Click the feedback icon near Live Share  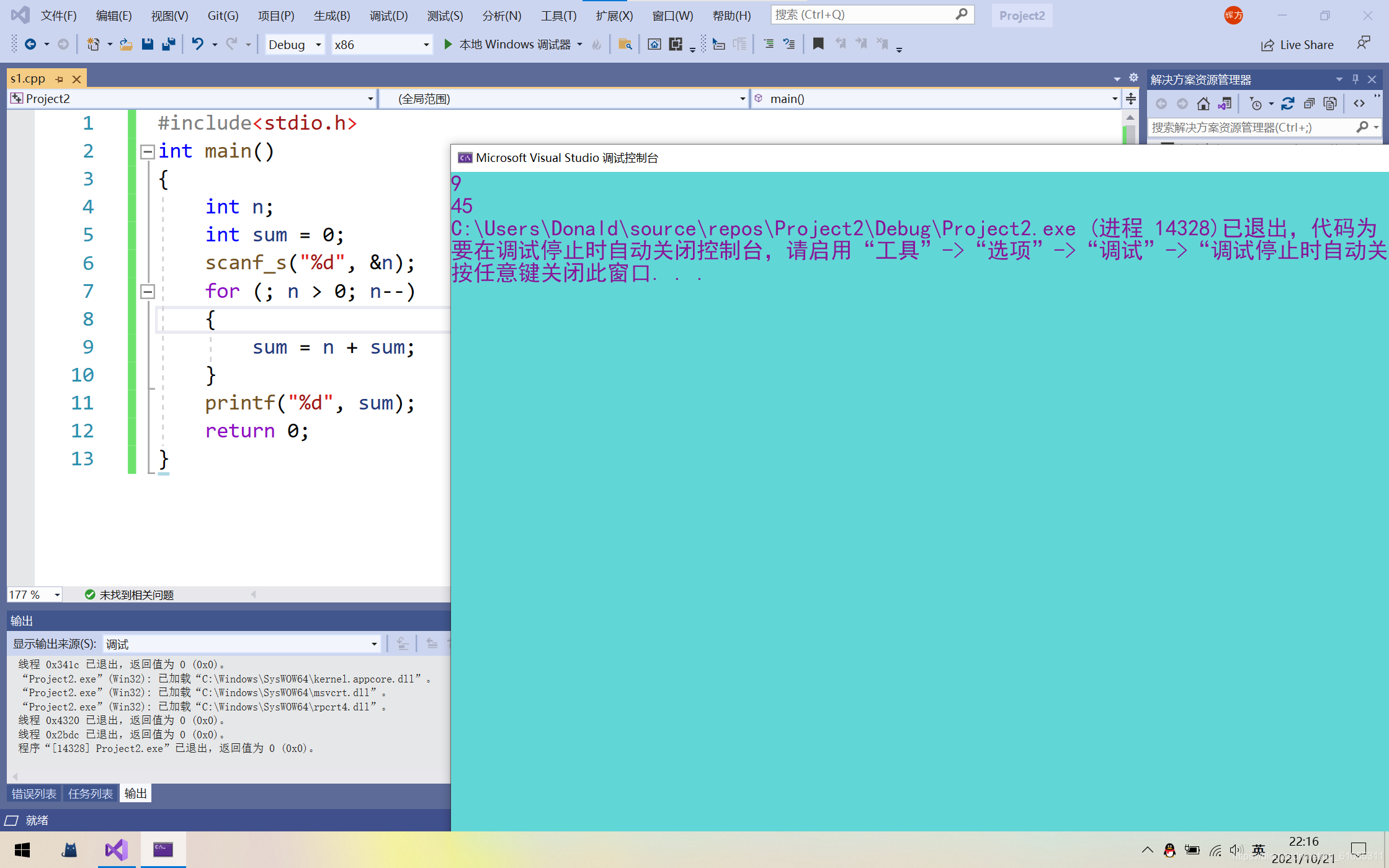coord(1363,43)
